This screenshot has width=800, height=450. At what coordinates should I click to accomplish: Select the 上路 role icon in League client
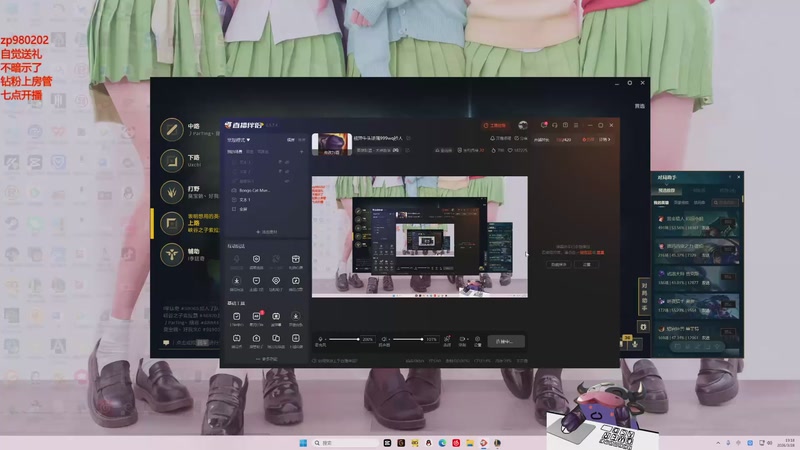pos(172,223)
